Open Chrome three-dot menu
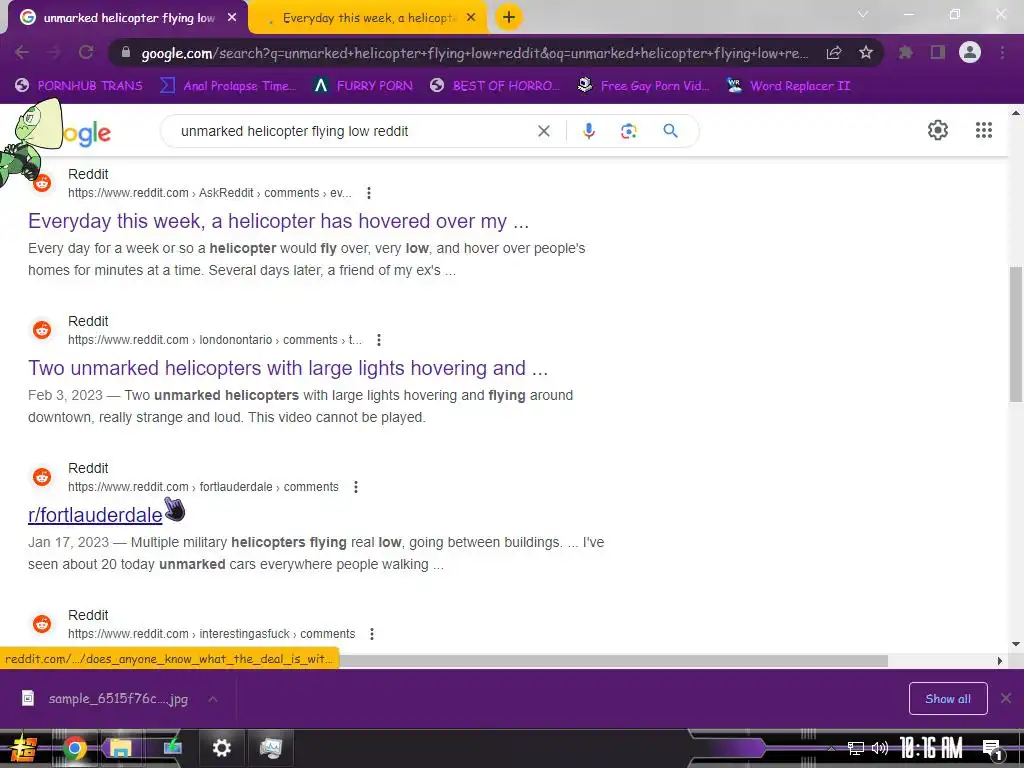Viewport: 1024px width, 768px height. coord(1002,53)
